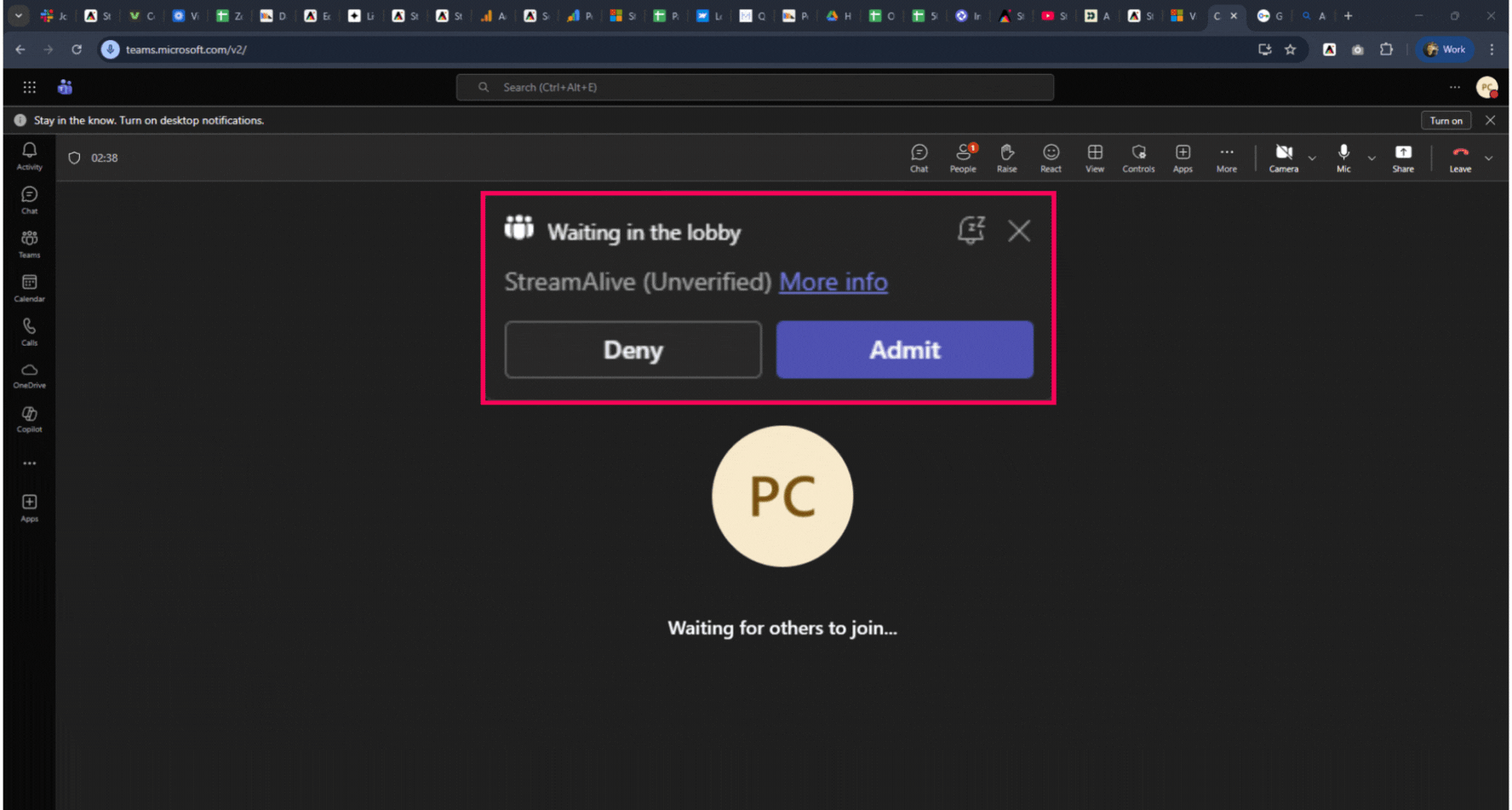Image resolution: width=1512 pixels, height=810 pixels.
Task: Open the React emoji menu
Action: click(x=1051, y=158)
